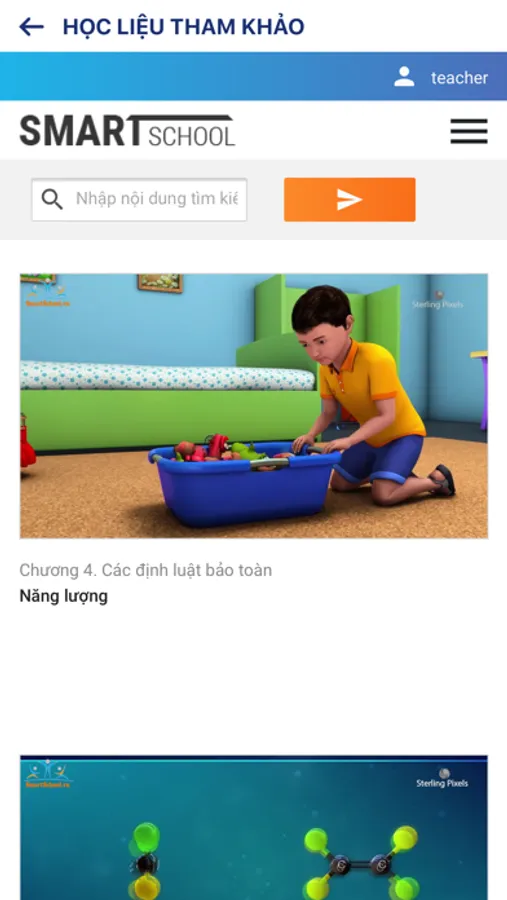The image size is (507, 900).
Task: Open the teacher profile icon
Action: (404, 77)
